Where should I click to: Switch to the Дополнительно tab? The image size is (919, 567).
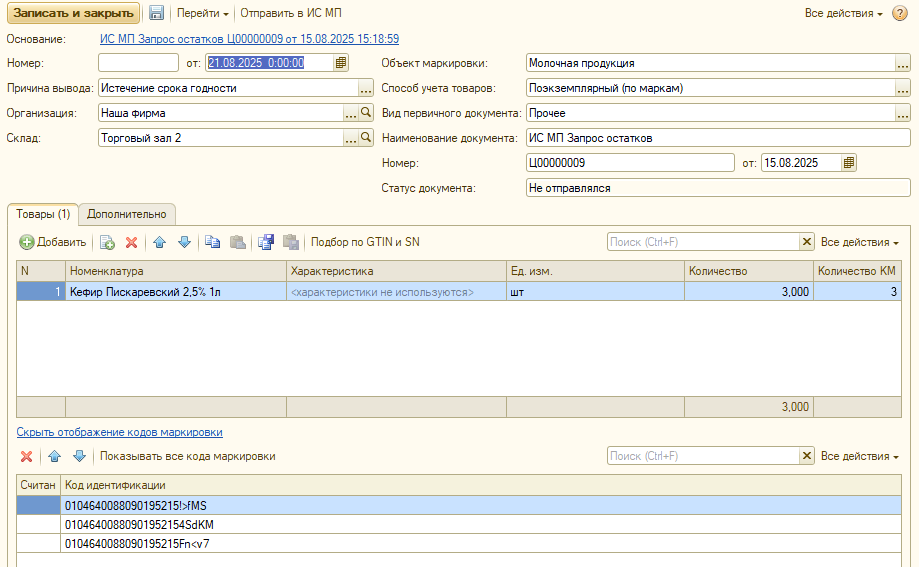pos(127,214)
